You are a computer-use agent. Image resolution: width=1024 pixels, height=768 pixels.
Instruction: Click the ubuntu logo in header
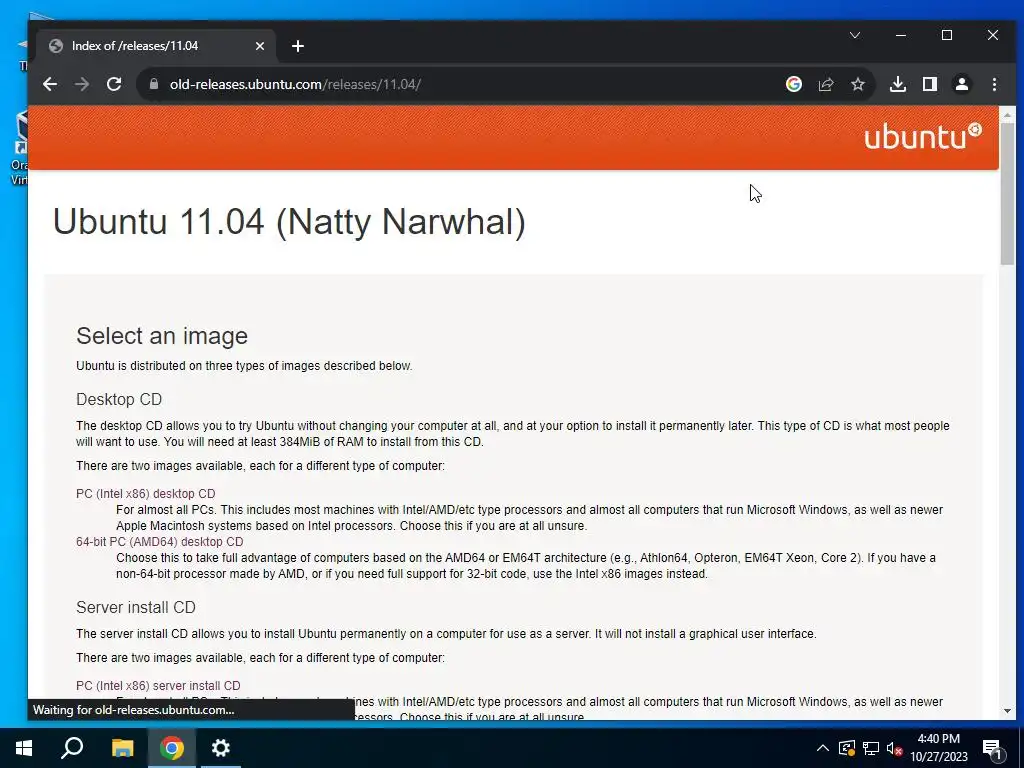click(x=923, y=136)
